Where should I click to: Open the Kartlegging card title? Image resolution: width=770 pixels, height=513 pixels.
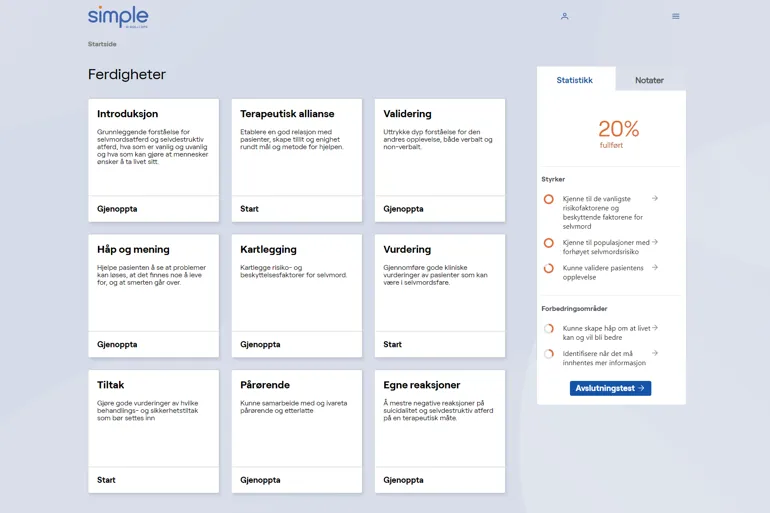[268, 249]
